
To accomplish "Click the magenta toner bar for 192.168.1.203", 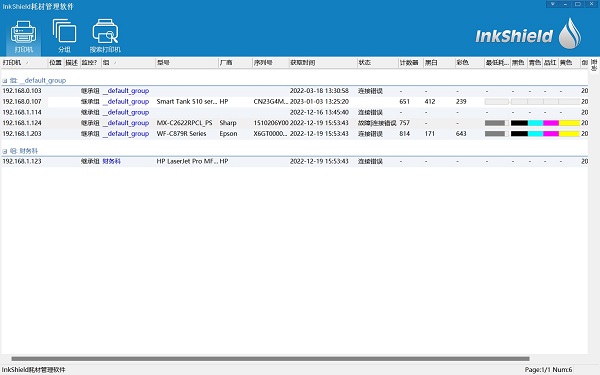I will click(x=551, y=134).
